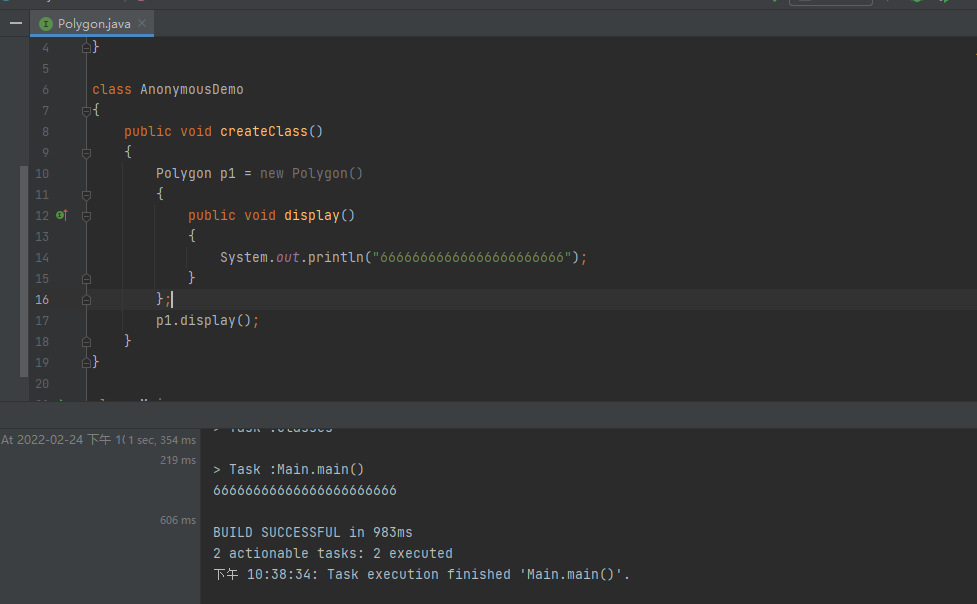Collapse the AnonymousDemo class body at line 7

(87, 111)
